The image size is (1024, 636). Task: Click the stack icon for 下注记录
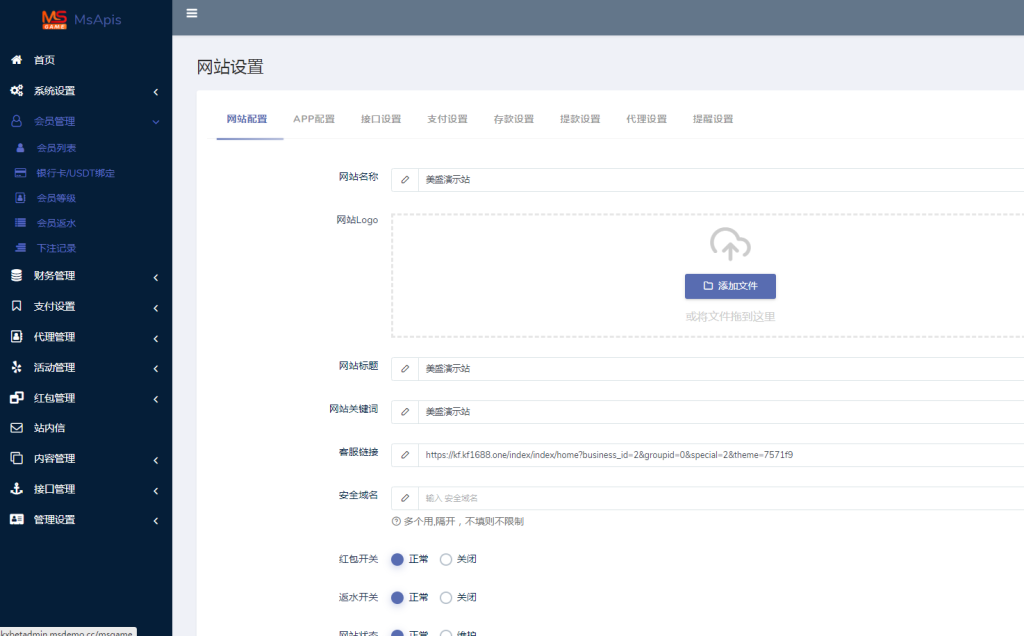[20, 247]
